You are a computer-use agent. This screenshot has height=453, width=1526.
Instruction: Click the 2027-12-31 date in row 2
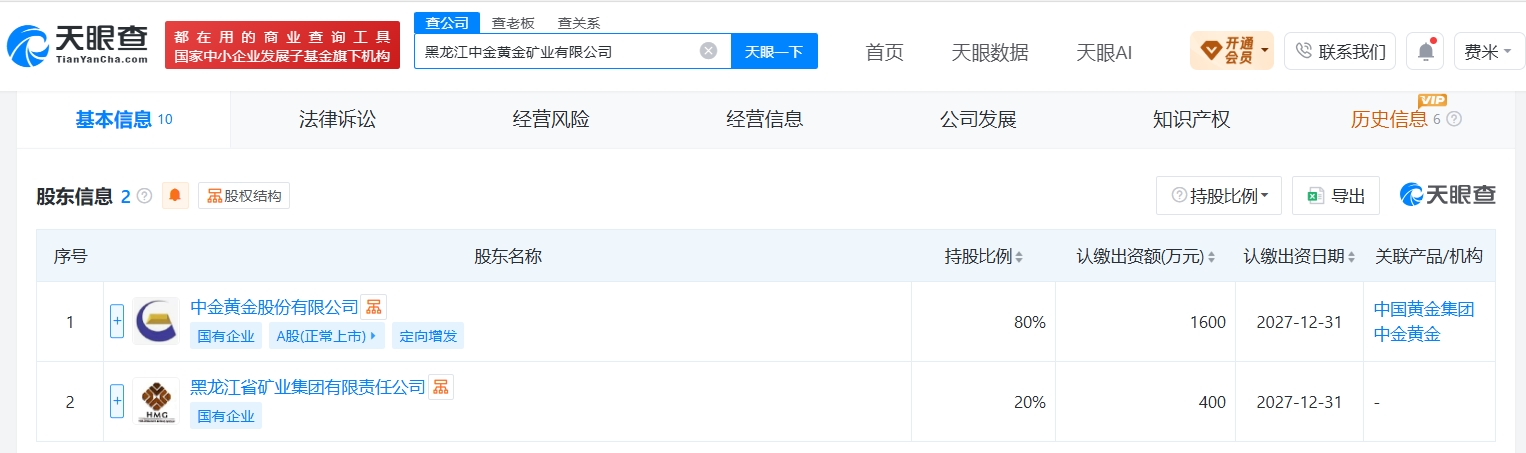coord(1300,402)
